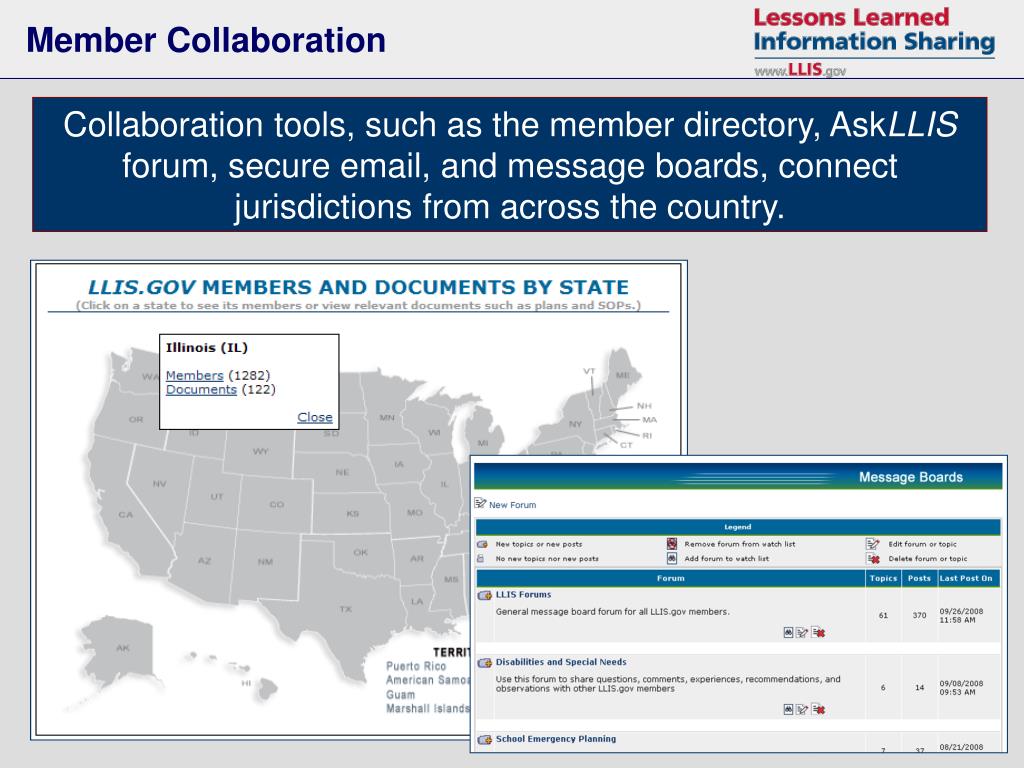Click Guam in territories list
Viewport: 1024px width, 768px height.
pyautogui.click(x=400, y=695)
